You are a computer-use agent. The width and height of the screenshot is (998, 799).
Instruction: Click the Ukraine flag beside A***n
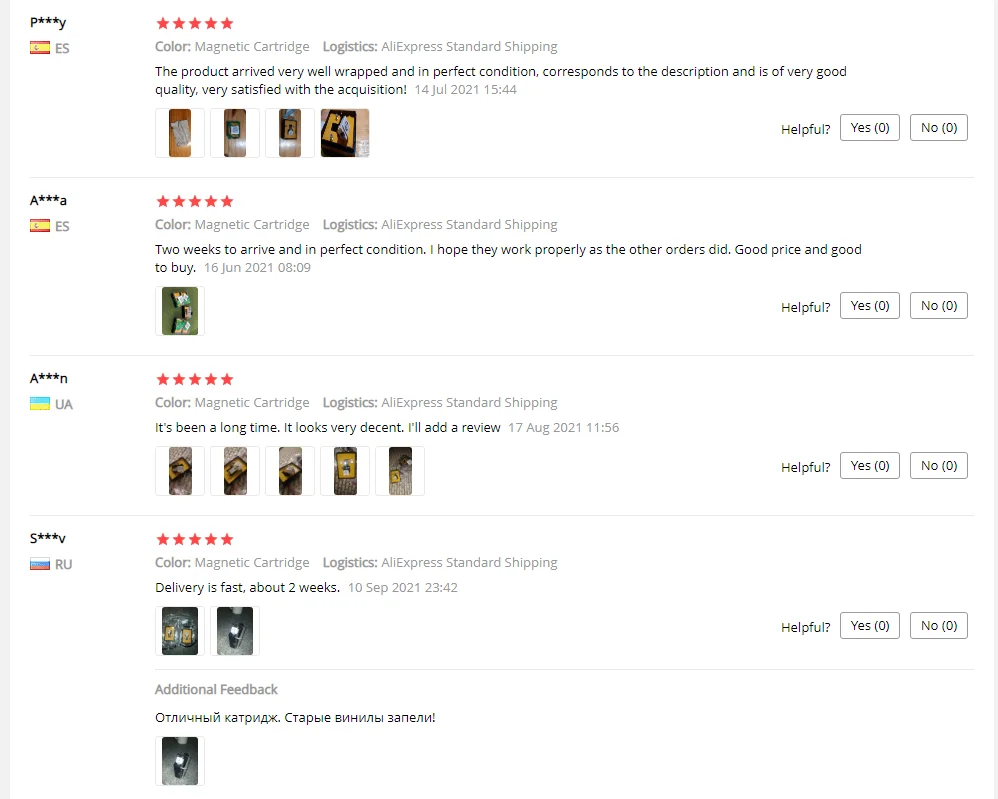click(x=40, y=404)
